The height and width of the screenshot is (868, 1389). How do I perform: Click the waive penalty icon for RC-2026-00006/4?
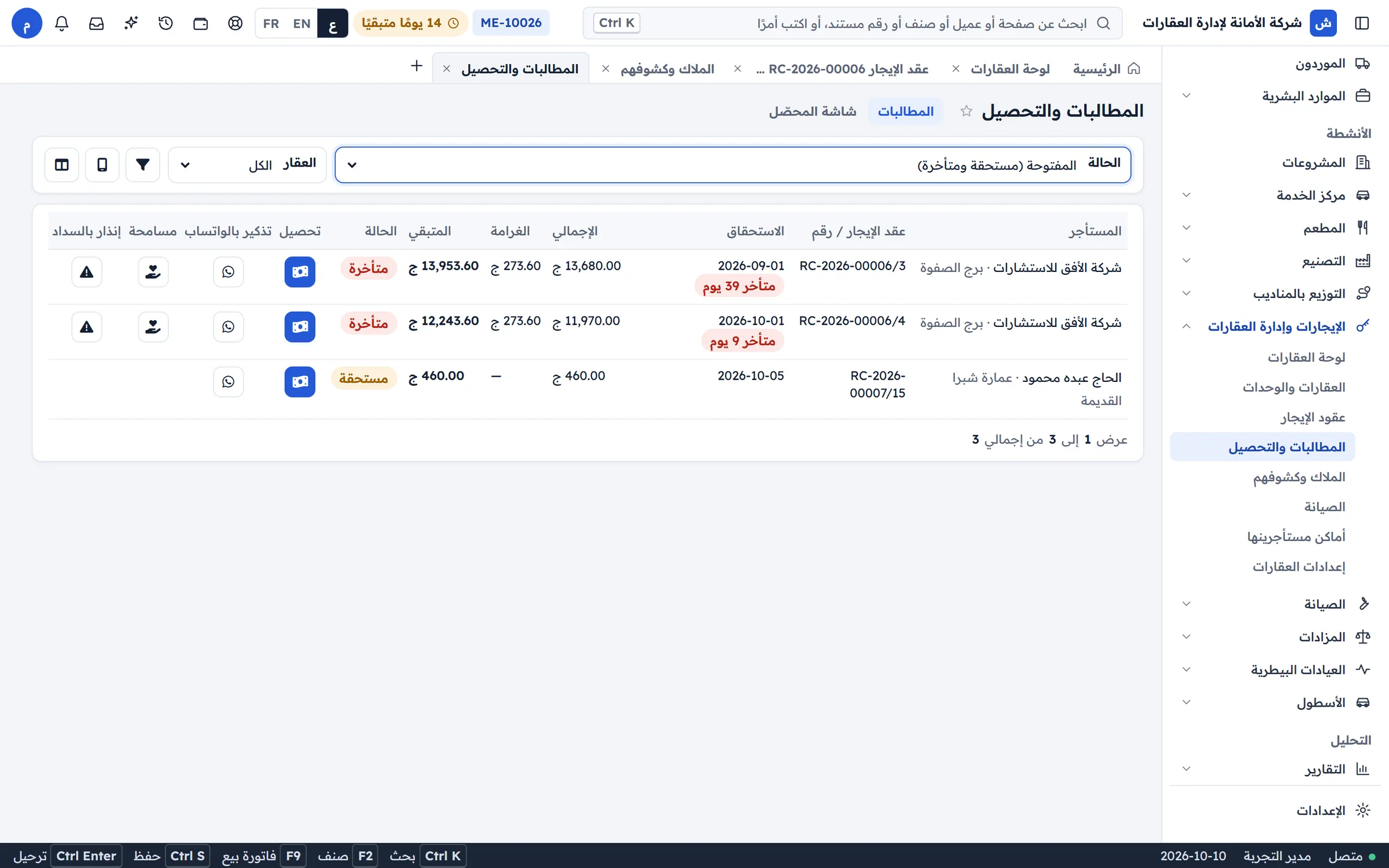click(x=153, y=326)
